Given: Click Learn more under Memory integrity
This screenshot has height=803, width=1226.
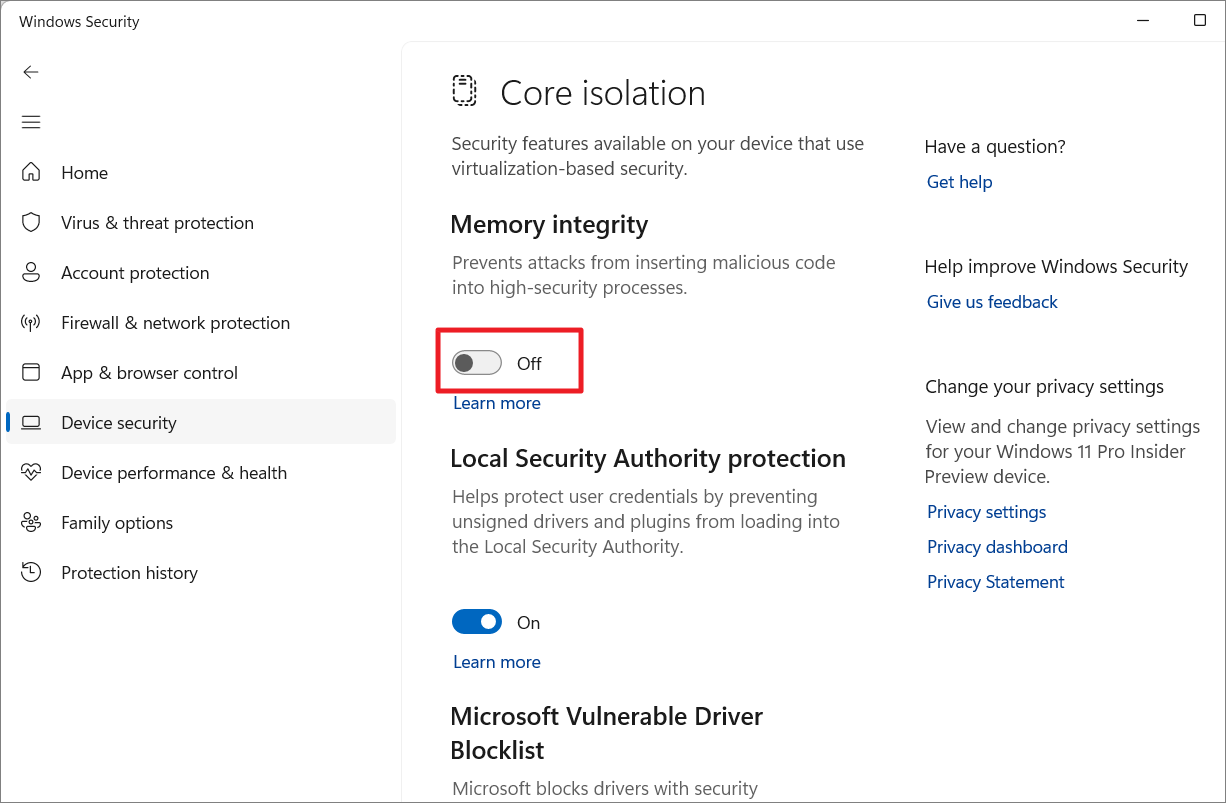Looking at the screenshot, I should [x=497, y=403].
